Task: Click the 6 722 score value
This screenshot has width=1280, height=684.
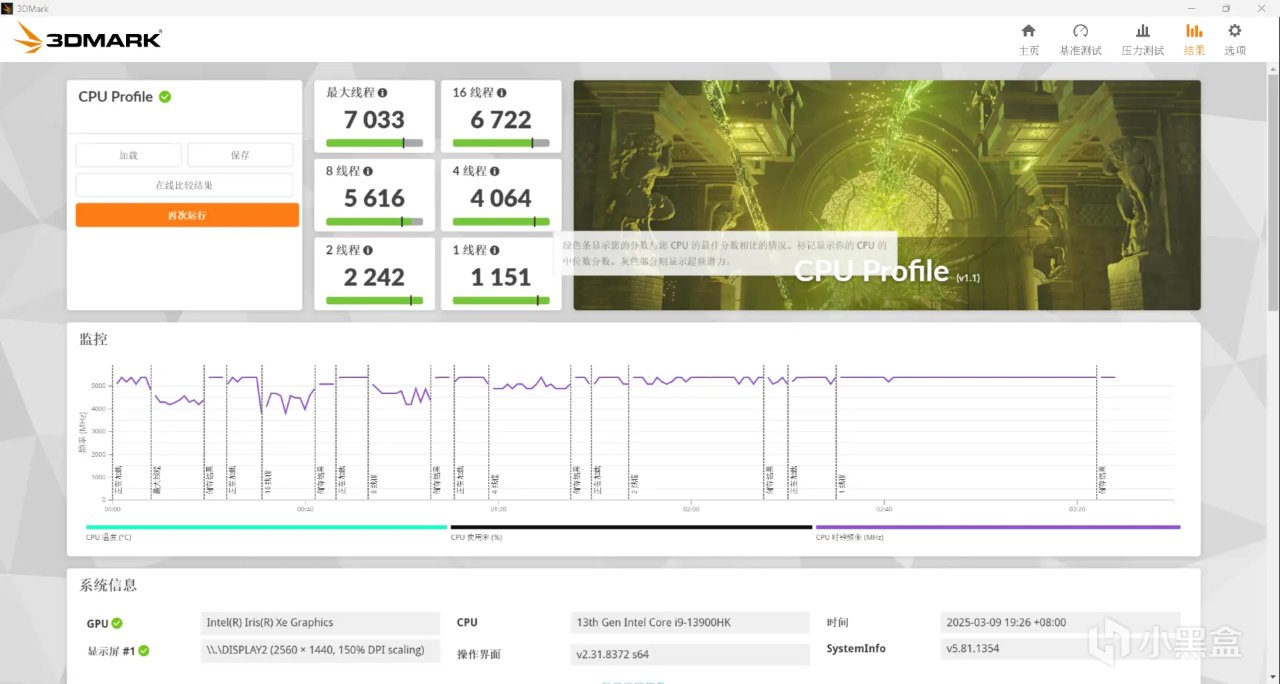Action: pyautogui.click(x=501, y=120)
